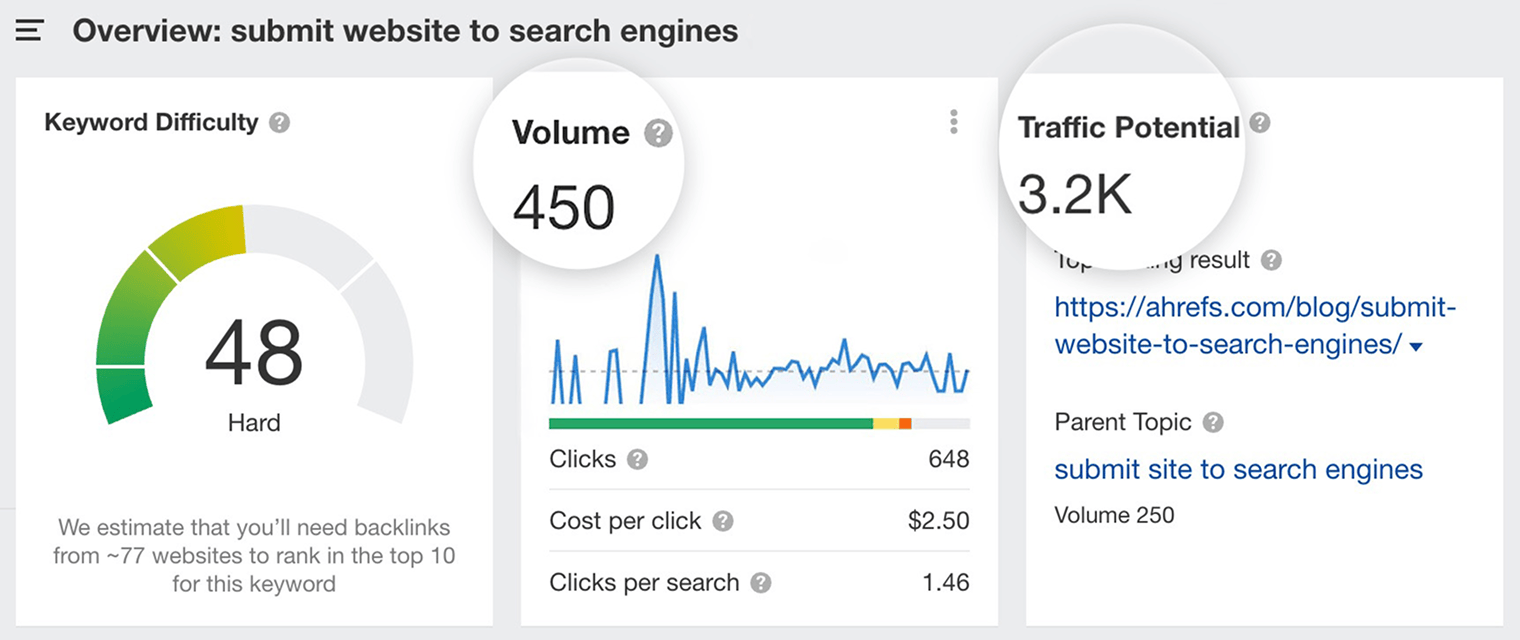Viewport: 1520px width, 640px height.
Task: Select the Overview heading text
Action: [405, 30]
